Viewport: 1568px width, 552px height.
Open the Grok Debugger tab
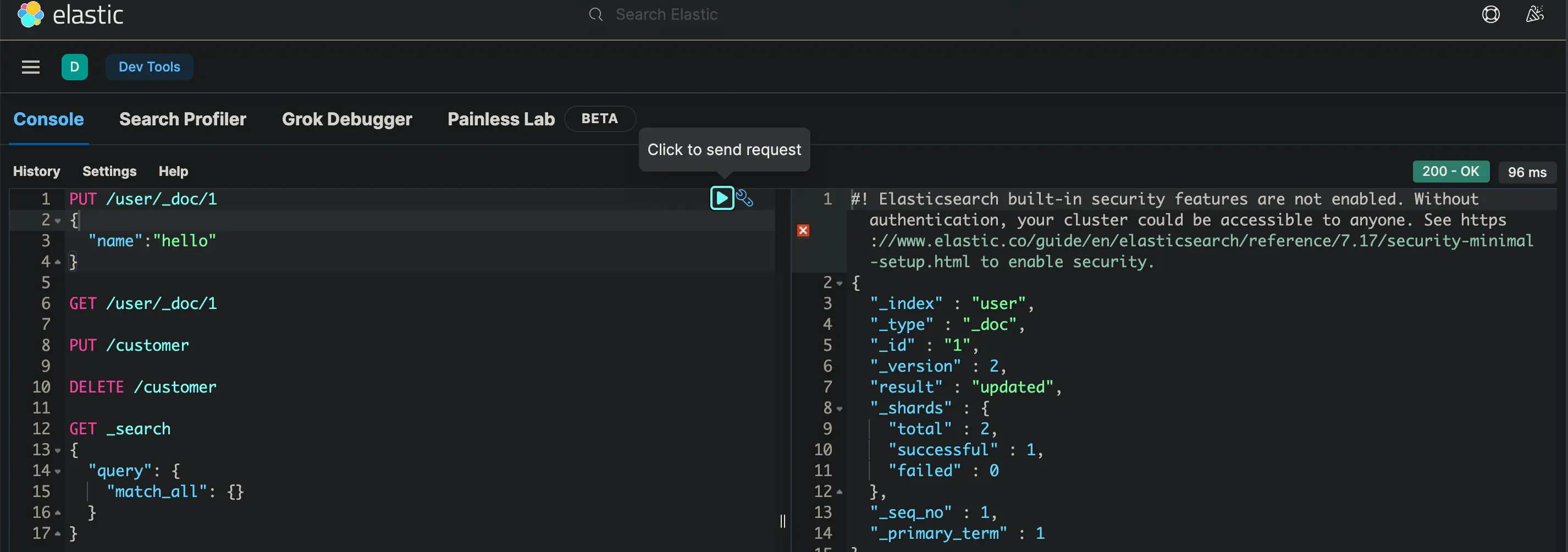click(x=346, y=119)
